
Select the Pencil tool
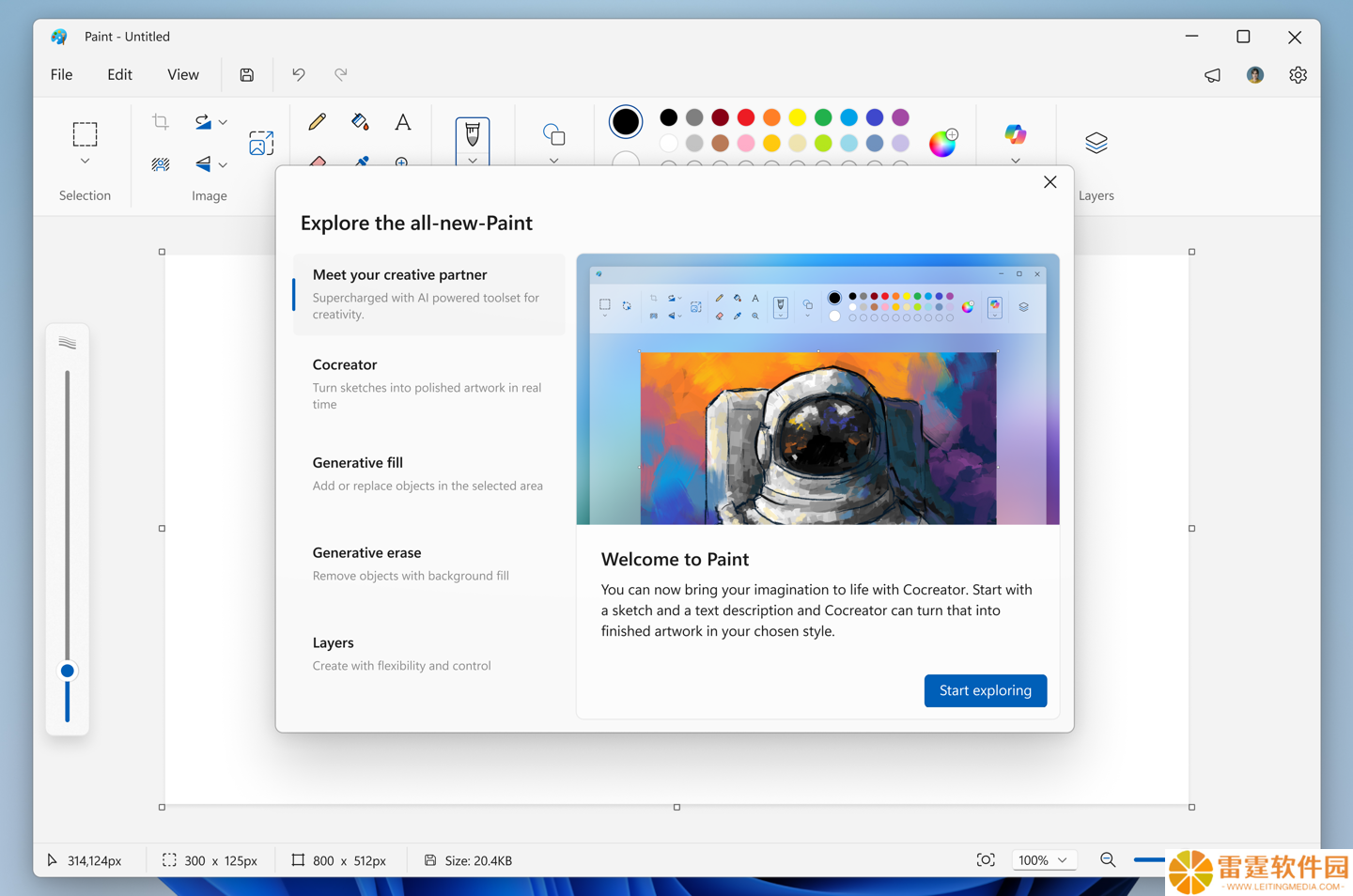click(317, 122)
